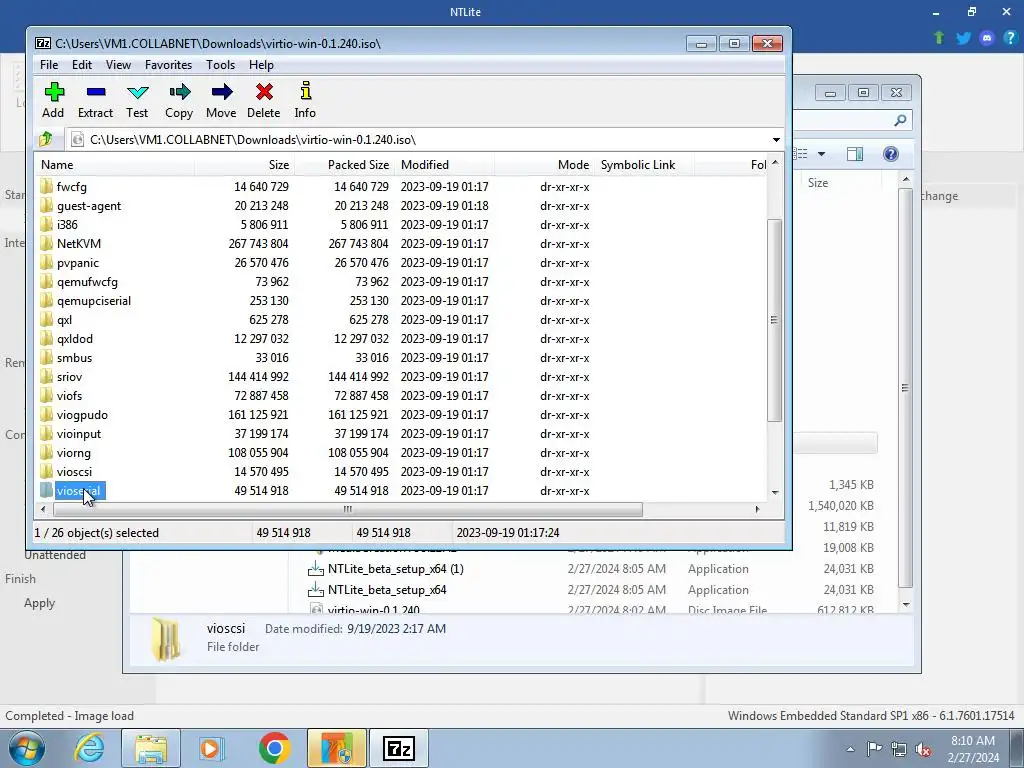Toggle the Explorer preview pane icon
This screenshot has width=1024, height=768.
pyautogui.click(x=855, y=154)
